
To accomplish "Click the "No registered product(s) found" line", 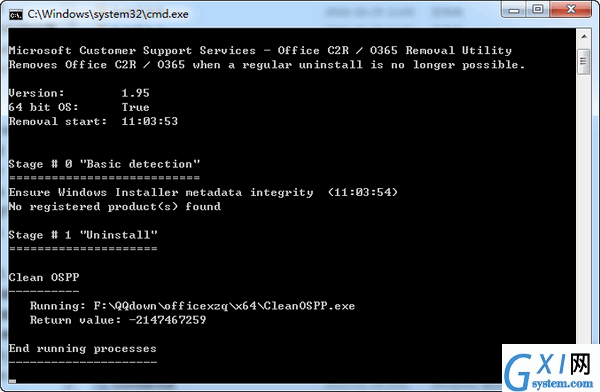I will pos(115,207).
